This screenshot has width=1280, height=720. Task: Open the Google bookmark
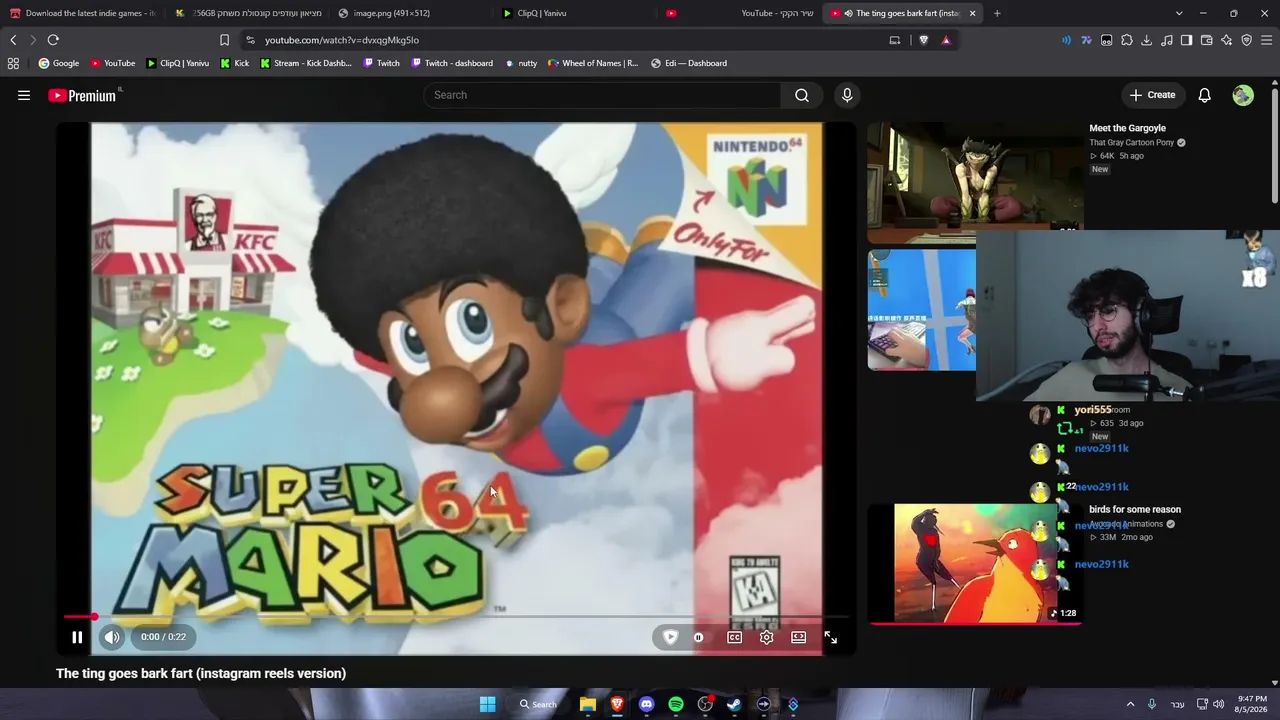[x=58, y=63]
